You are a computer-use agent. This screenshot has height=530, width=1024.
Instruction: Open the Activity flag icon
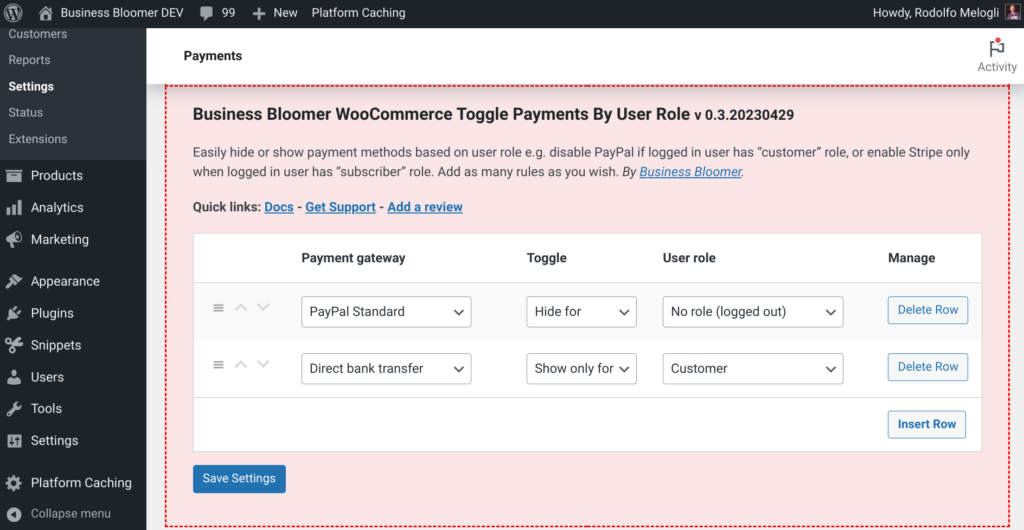(997, 48)
